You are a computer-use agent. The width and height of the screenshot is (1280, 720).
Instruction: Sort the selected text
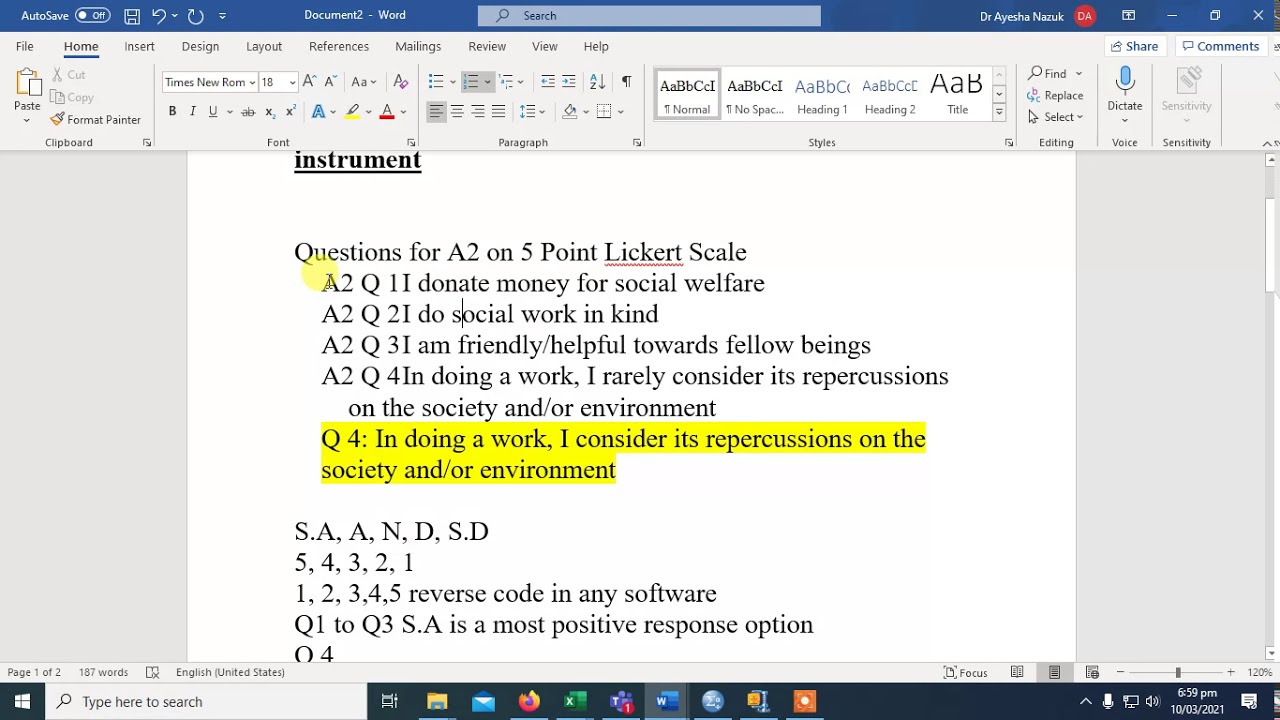(x=597, y=82)
